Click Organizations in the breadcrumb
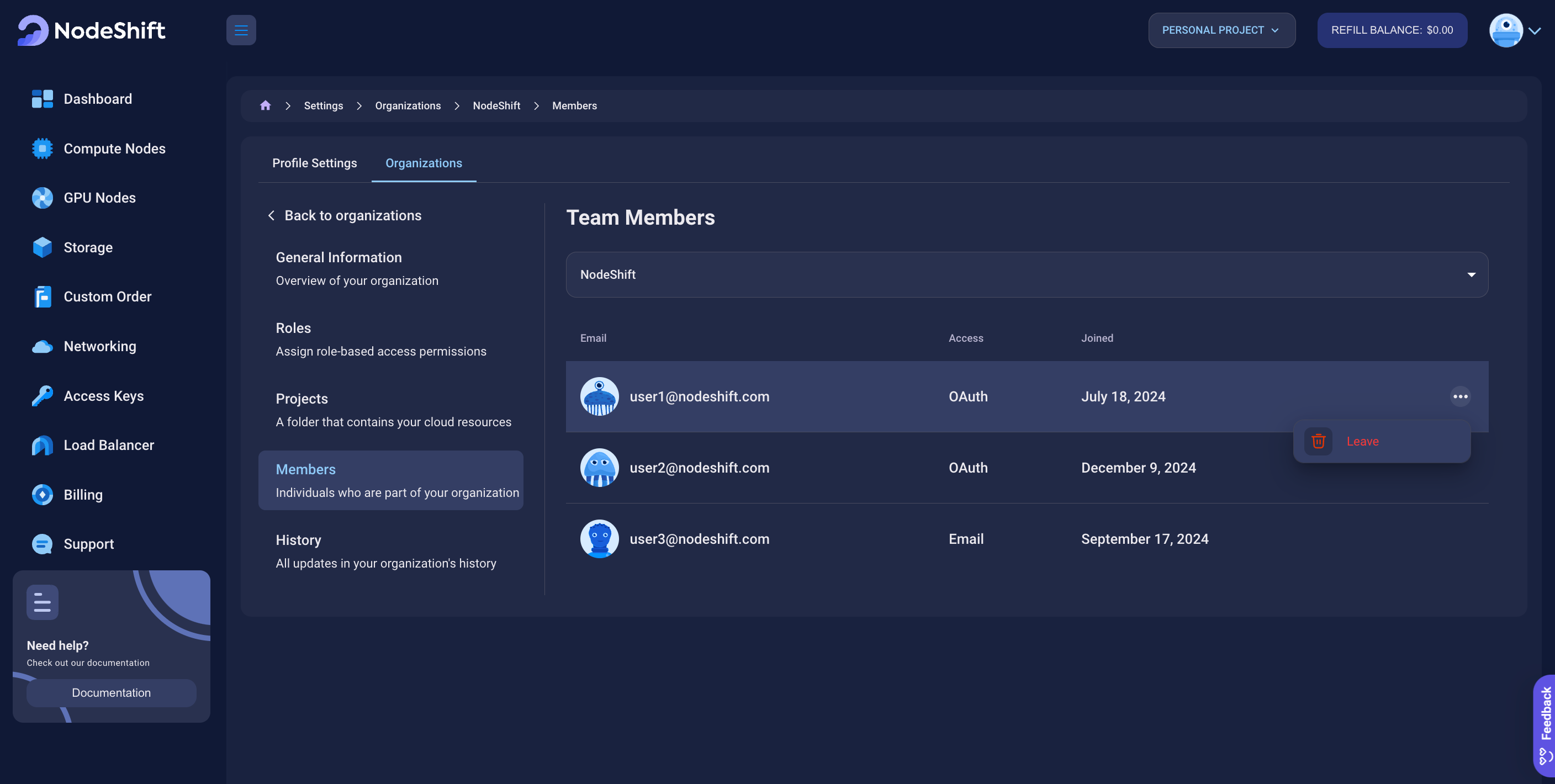Screen dimensions: 1555x784 point(408,105)
